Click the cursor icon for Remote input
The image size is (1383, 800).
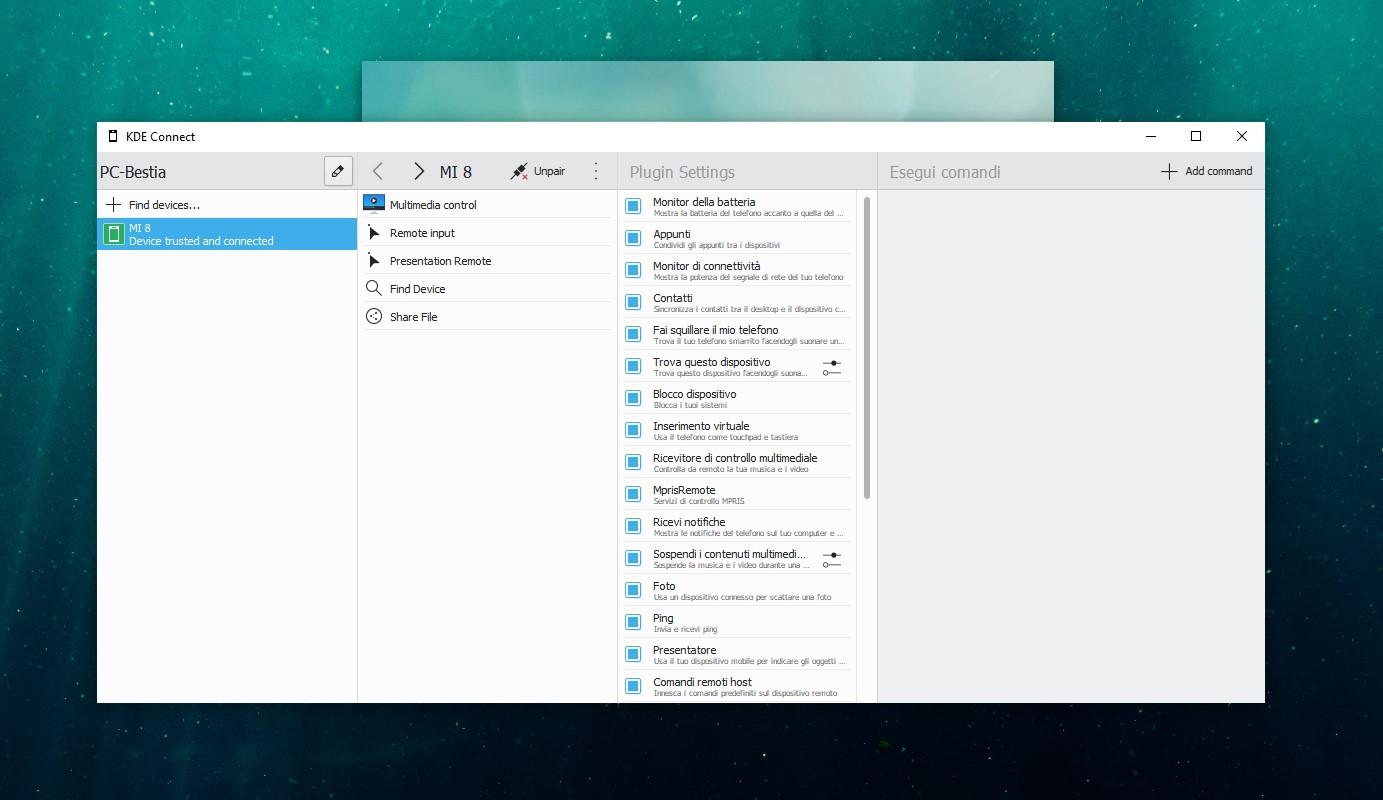pos(374,232)
